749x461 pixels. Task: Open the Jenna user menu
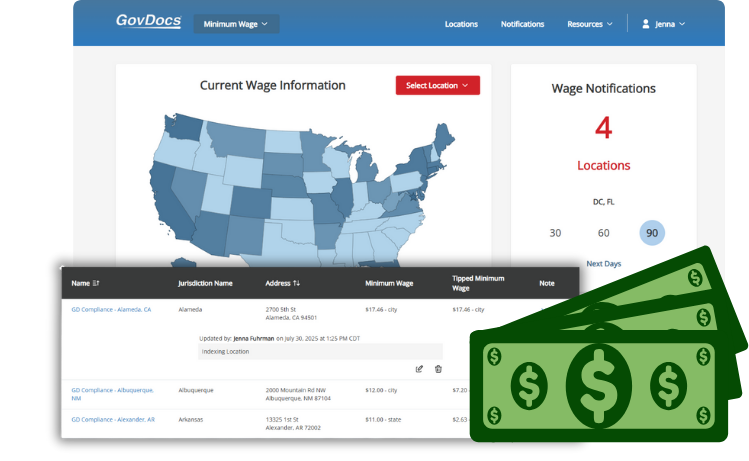pyautogui.click(x=664, y=24)
